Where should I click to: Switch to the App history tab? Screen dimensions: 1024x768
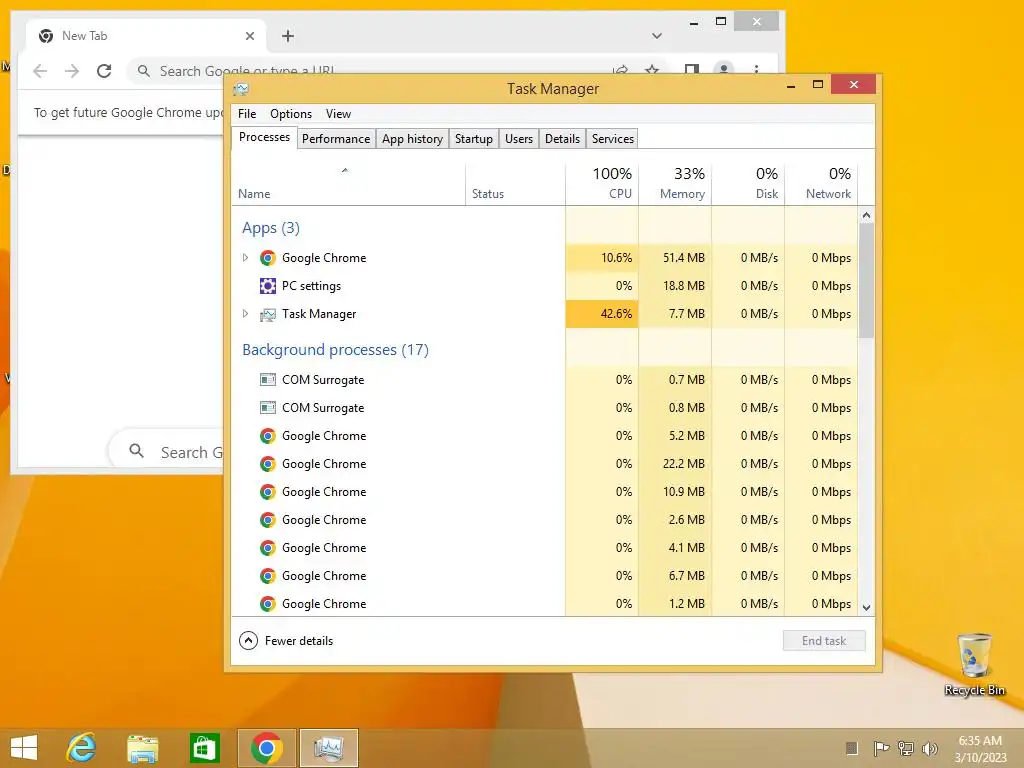point(412,139)
